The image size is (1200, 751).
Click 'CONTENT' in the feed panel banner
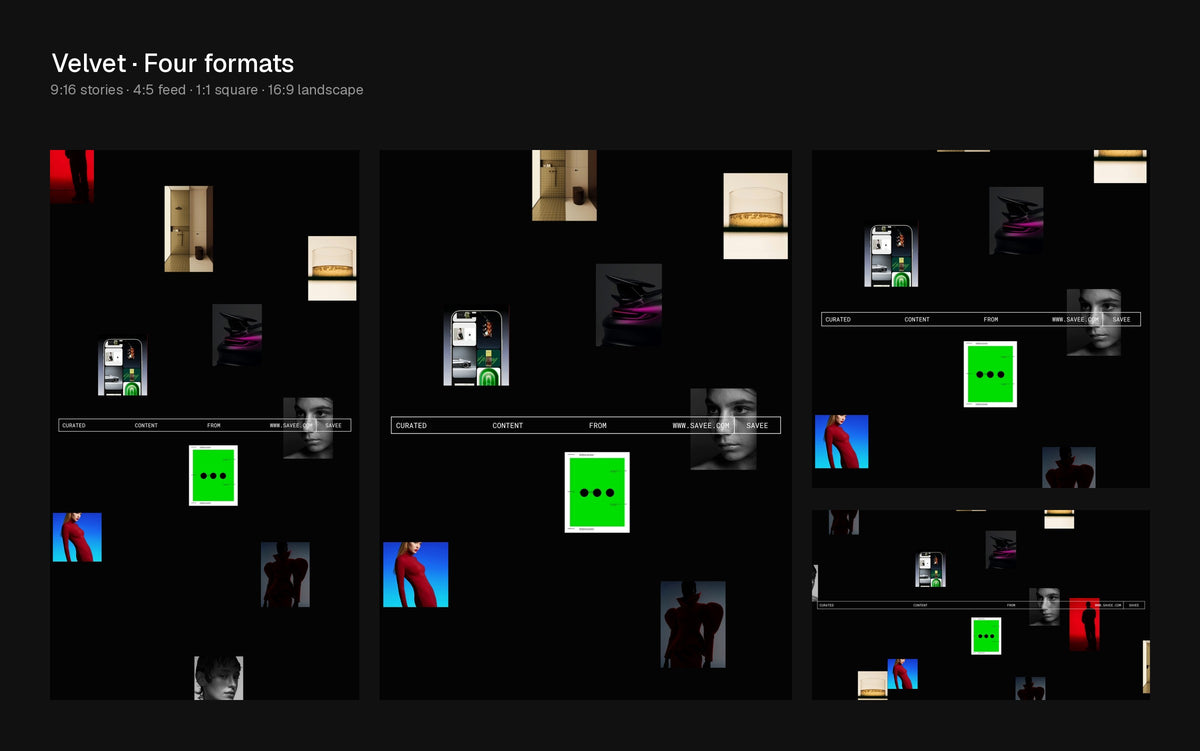(x=508, y=426)
